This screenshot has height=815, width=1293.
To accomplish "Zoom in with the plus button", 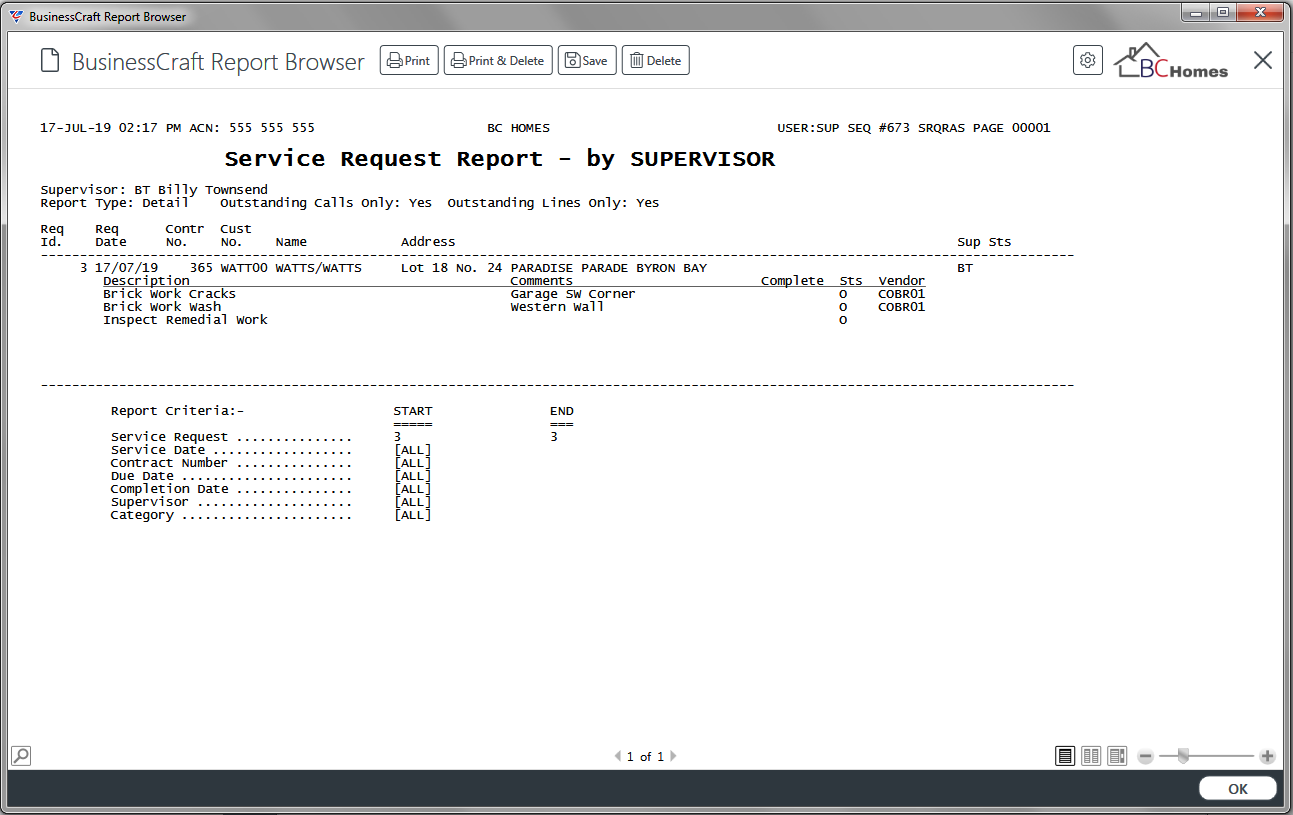I will coord(1267,757).
